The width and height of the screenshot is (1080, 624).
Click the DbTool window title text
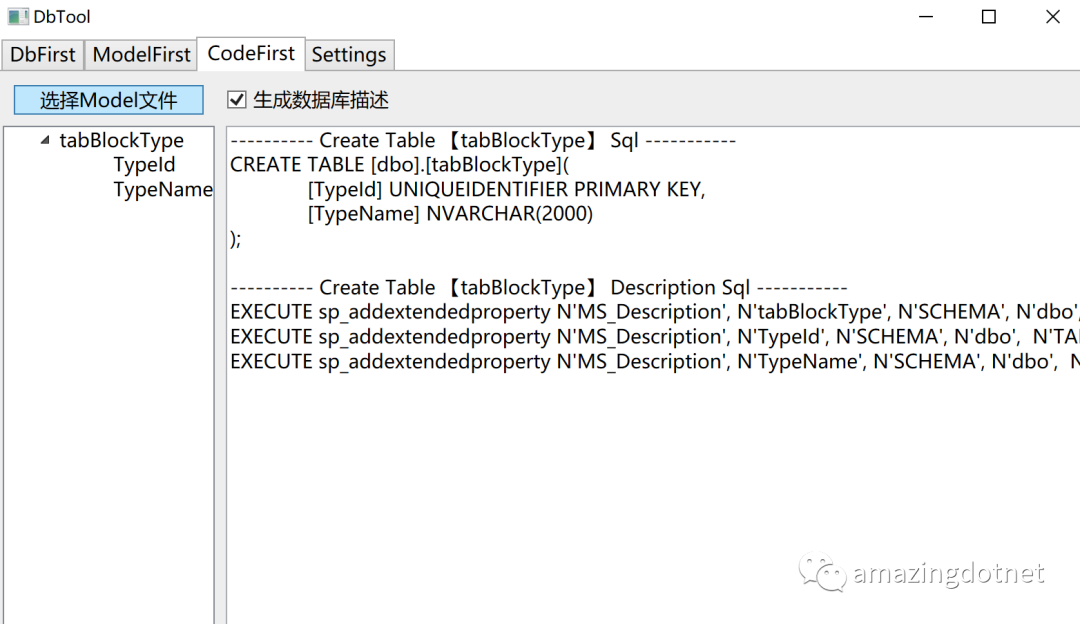[62, 17]
